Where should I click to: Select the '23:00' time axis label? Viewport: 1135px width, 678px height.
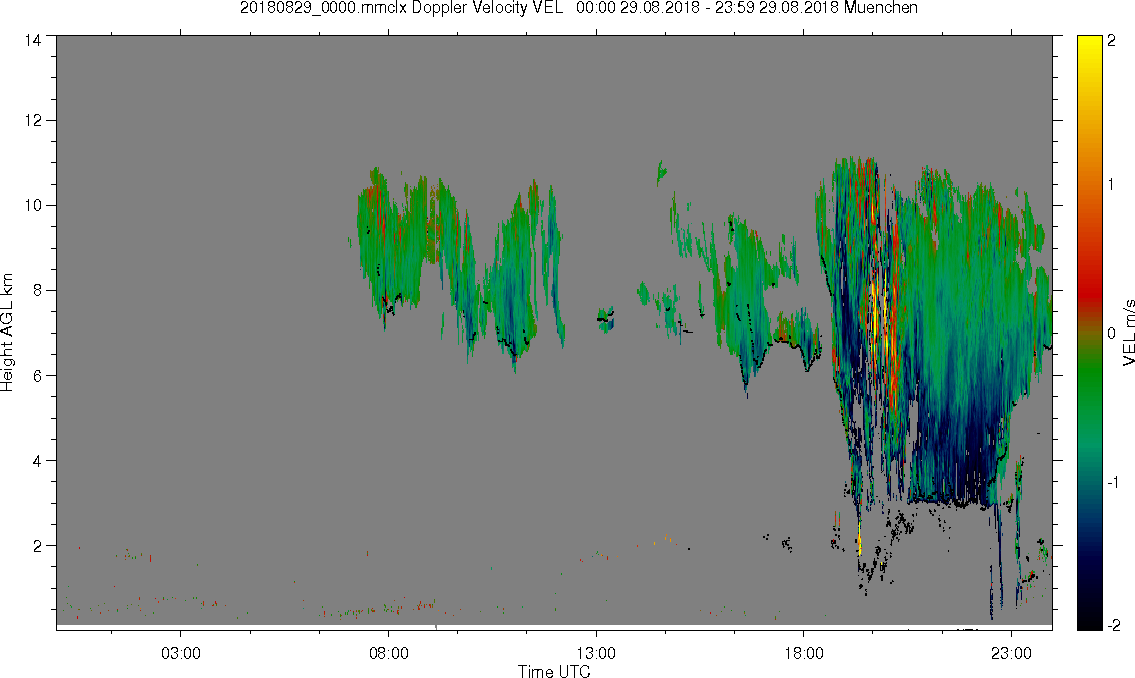(1012, 654)
